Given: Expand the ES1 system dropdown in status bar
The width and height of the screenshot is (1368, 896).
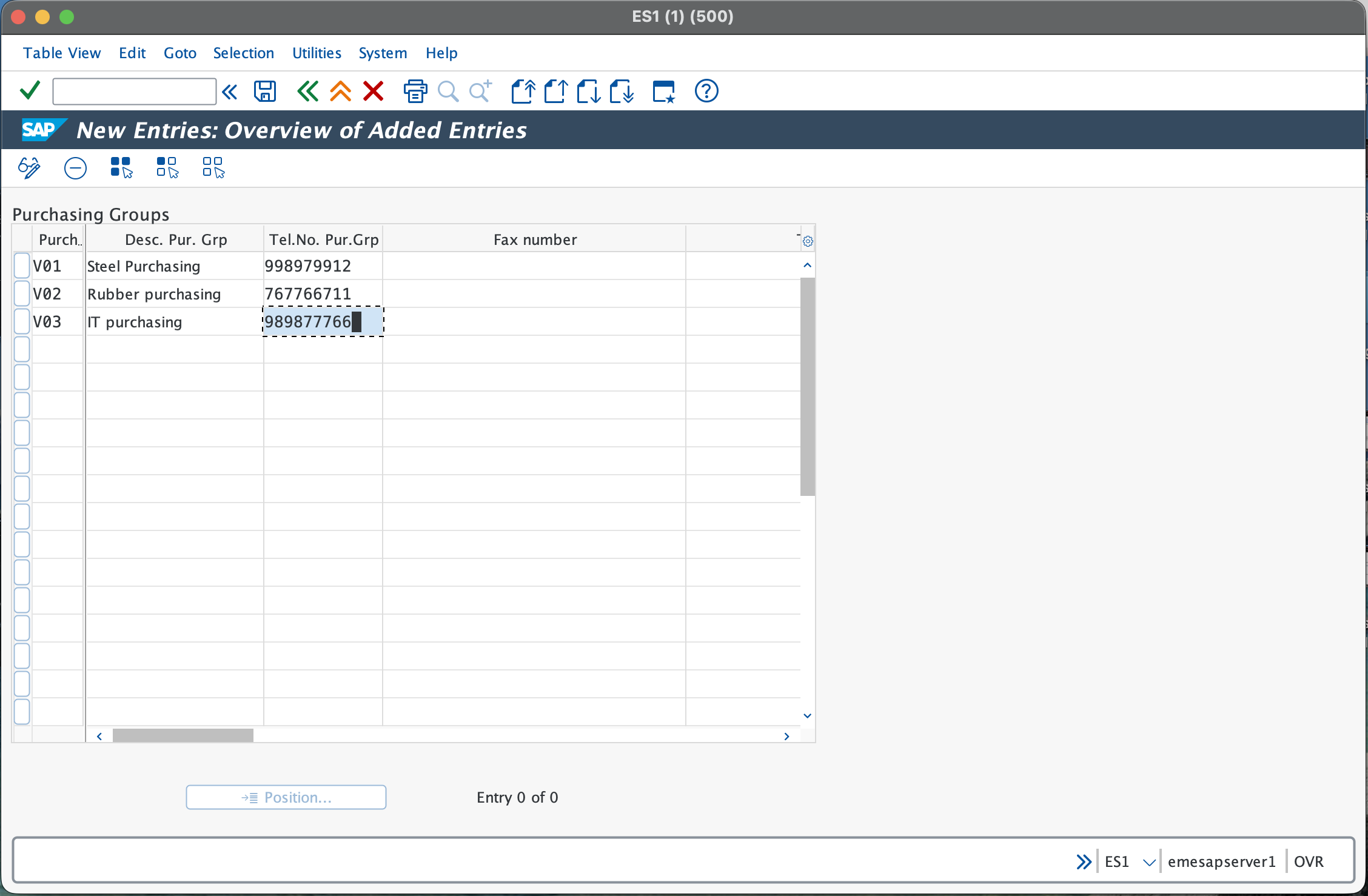Looking at the screenshot, I should [1149, 861].
